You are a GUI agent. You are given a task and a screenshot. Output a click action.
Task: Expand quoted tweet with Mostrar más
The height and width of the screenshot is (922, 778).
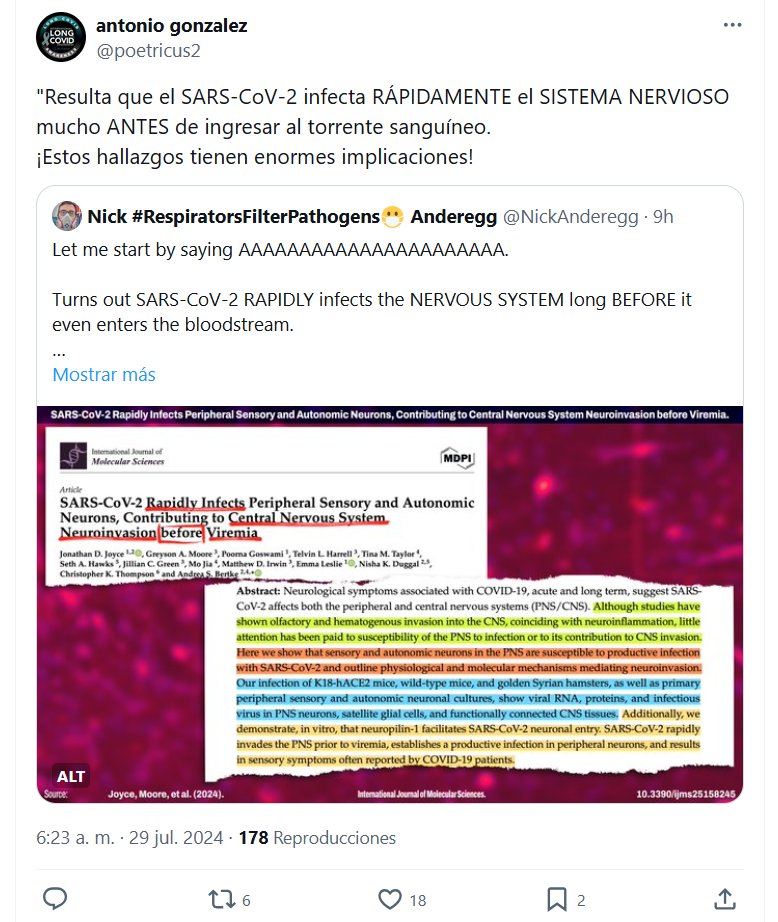pyautogui.click(x=104, y=375)
